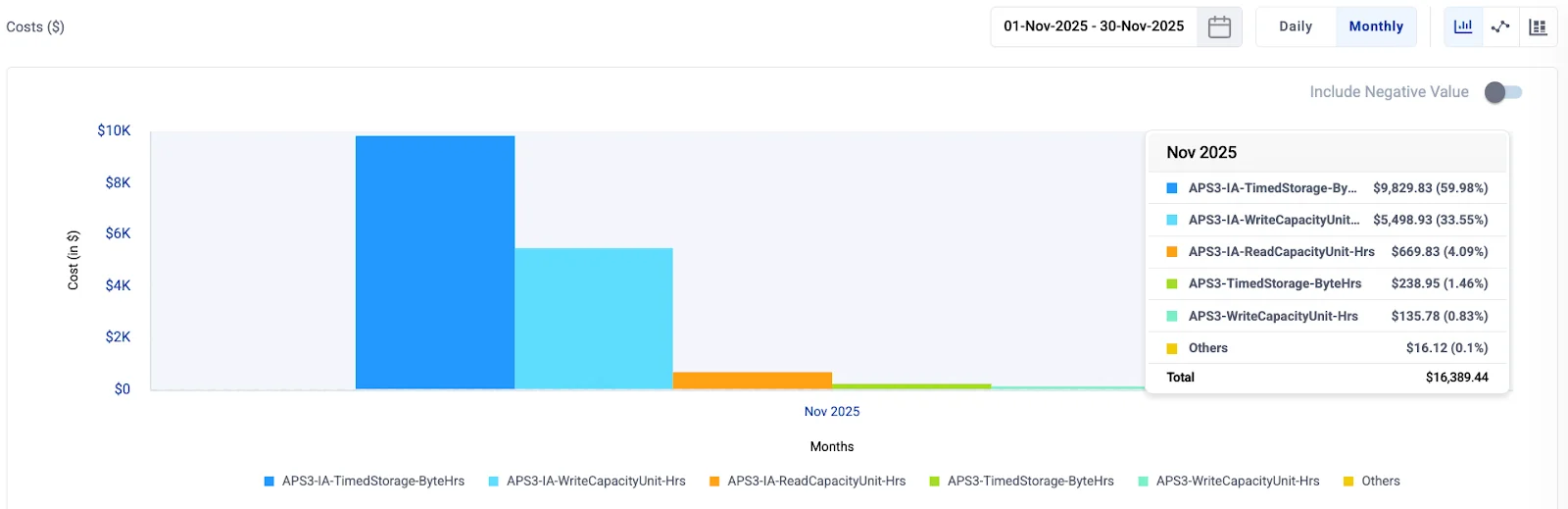The width and height of the screenshot is (1568, 509).
Task: Switch to stacked chart view
Action: point(1538,26)
